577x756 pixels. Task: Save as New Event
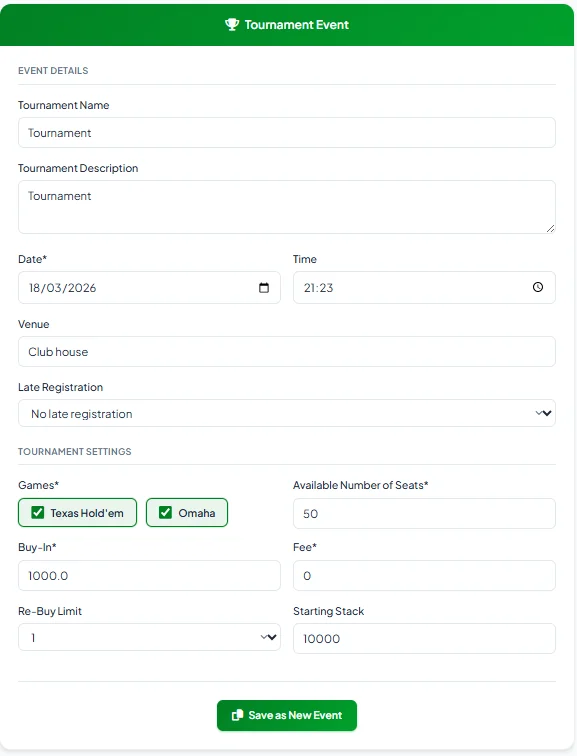click(287, 716)
